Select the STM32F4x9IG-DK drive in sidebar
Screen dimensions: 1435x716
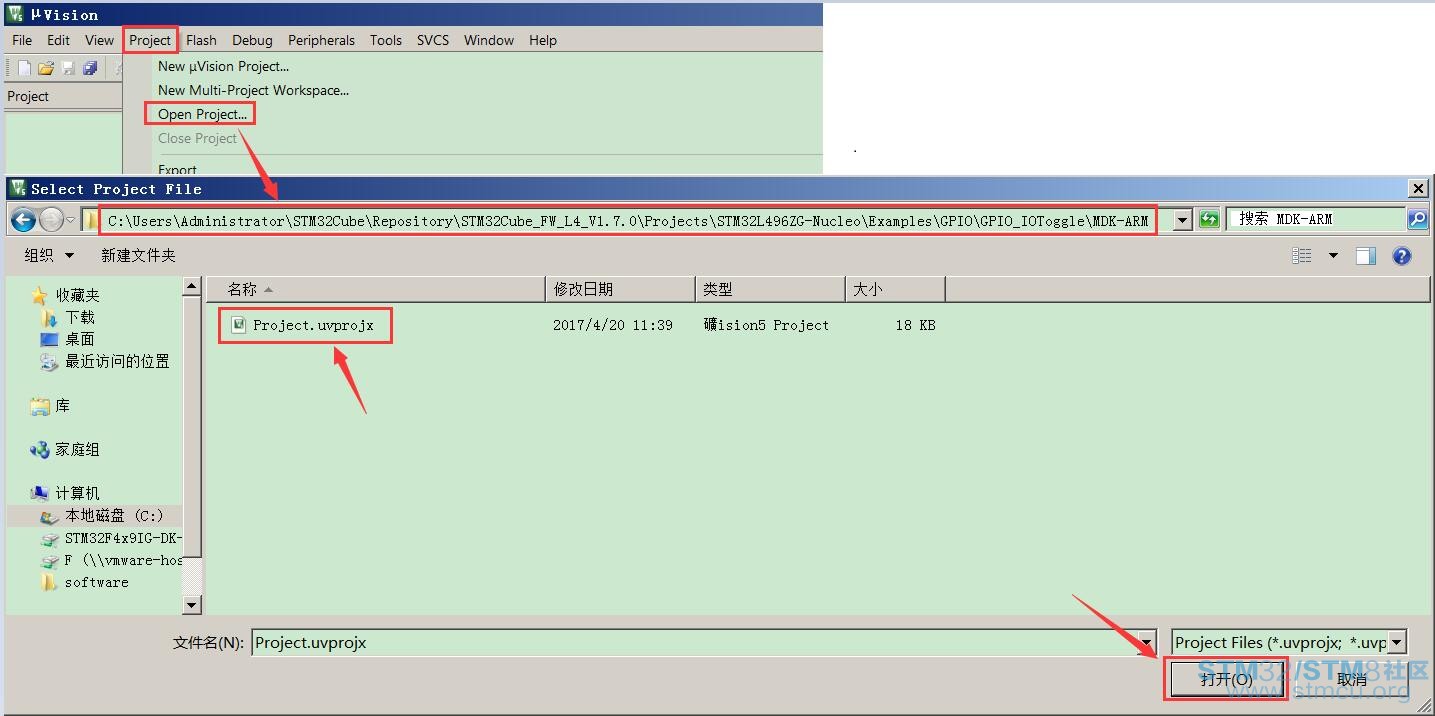pos(111,538)
